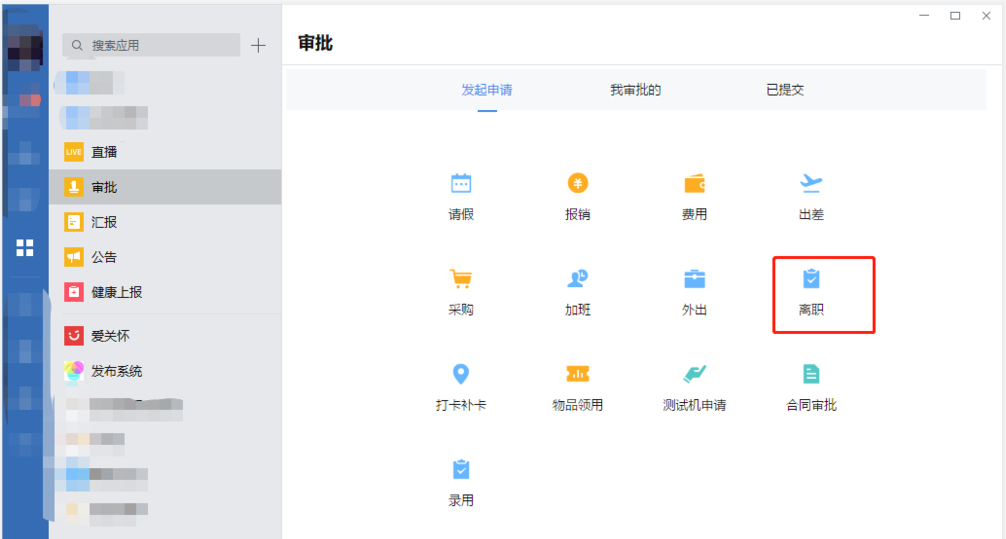The width and height of the screenshot is (1006, 539).
Task: Click the 爱关怀 red smile icon
Action: coord(74,336)
